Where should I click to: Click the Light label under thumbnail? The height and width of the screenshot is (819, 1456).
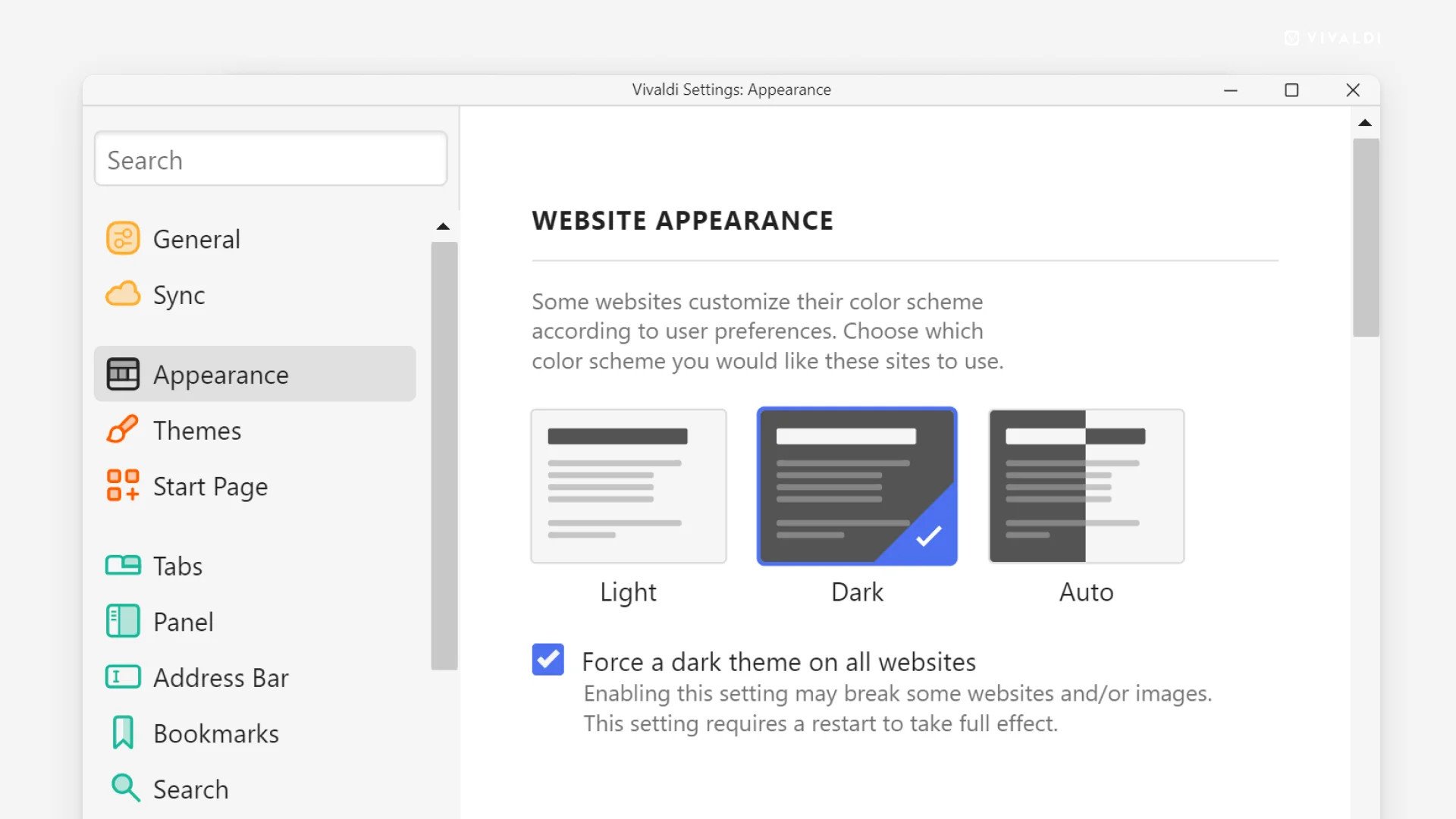(628, 592)
